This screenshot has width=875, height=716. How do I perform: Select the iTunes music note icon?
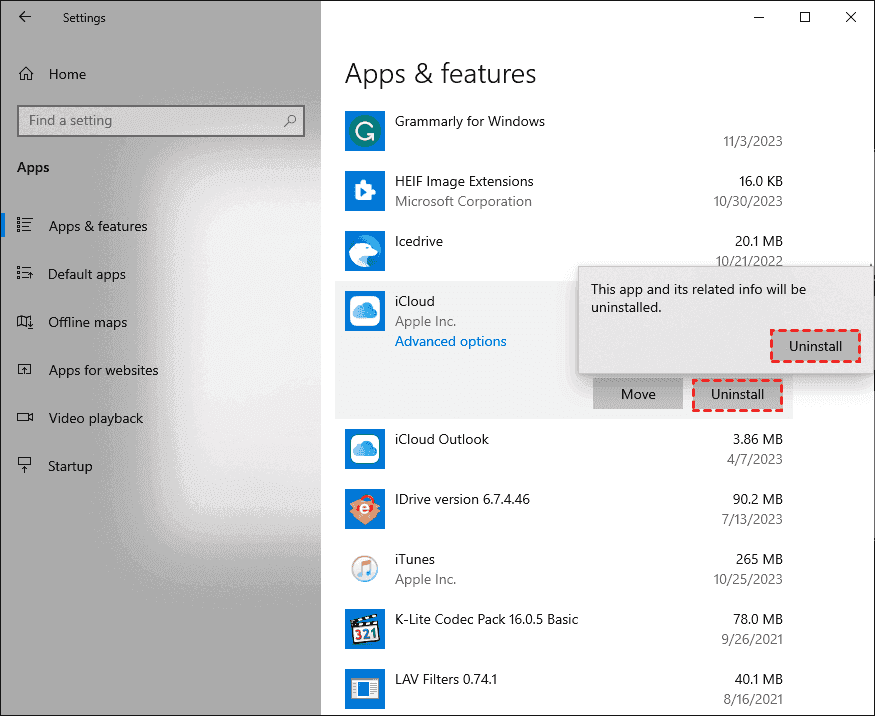(364, 569)
